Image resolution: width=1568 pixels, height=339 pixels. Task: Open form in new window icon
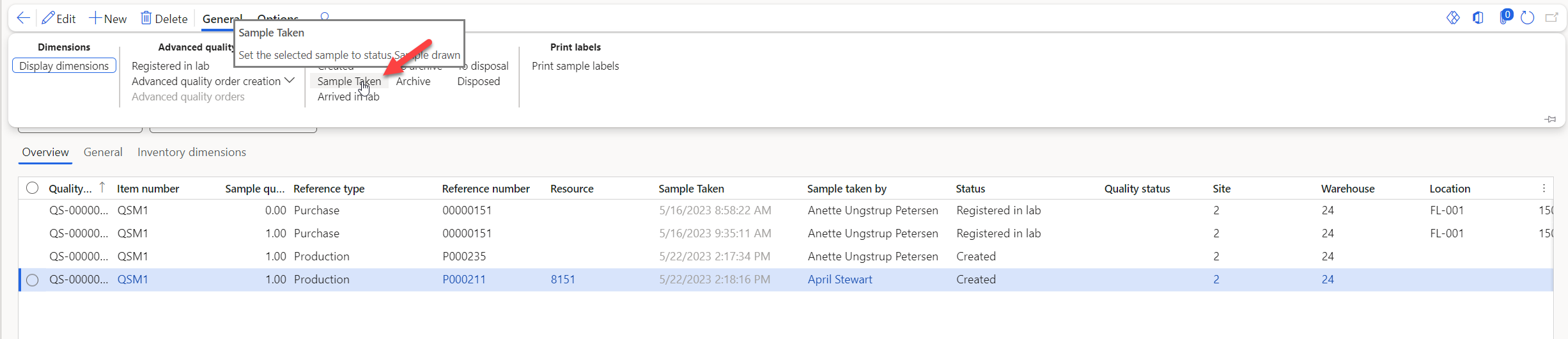(1551, 18)
